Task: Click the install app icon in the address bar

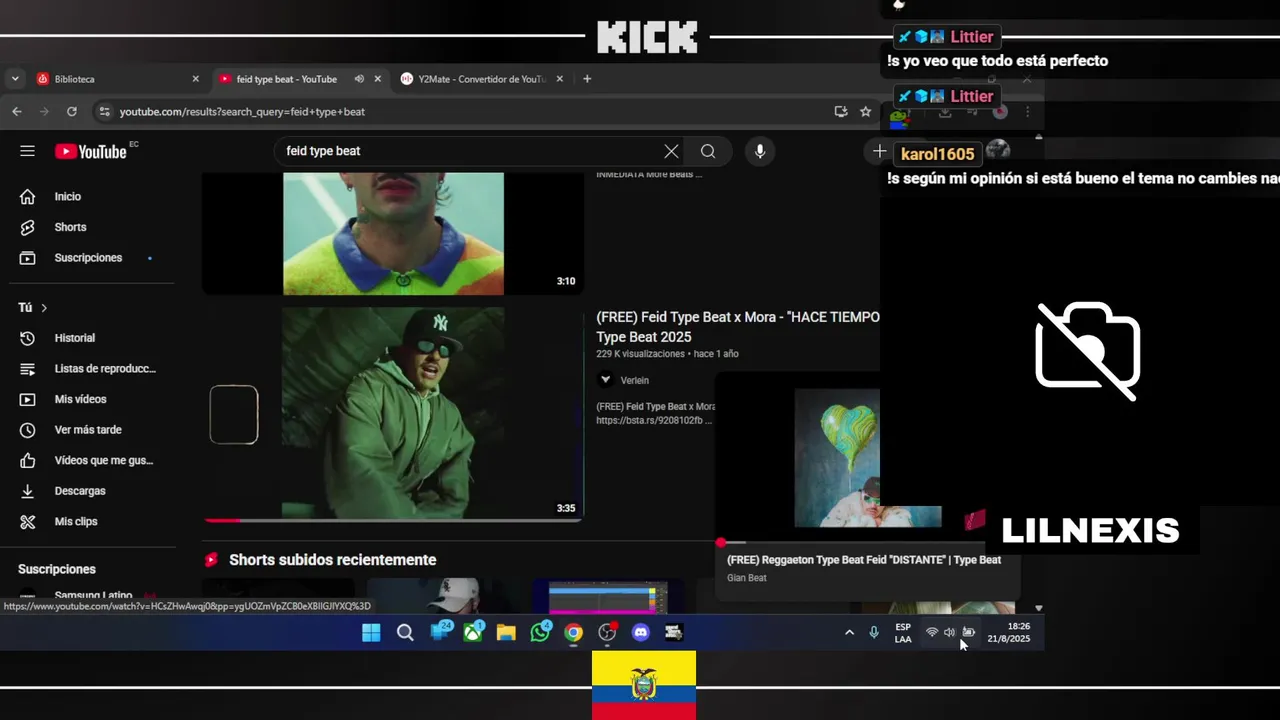Action: click(841, 112)
